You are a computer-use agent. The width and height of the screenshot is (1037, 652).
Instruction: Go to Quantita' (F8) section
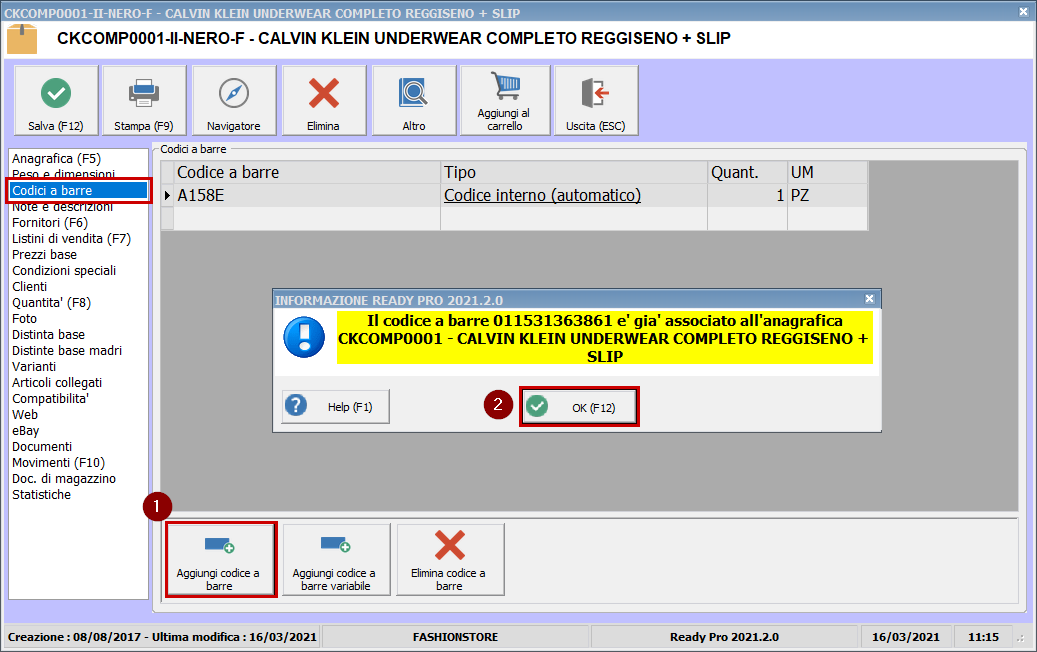click(x=52, y=303)
